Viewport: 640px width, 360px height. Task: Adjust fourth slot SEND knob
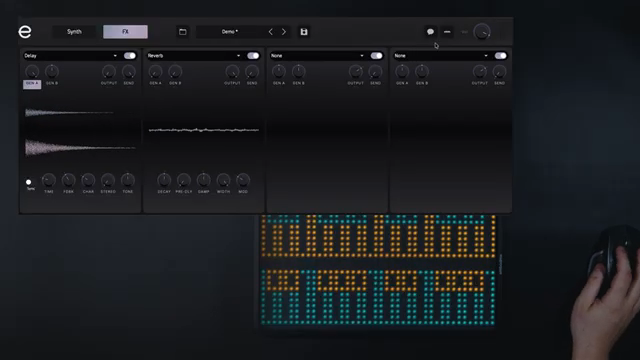[x=499, y=72]
